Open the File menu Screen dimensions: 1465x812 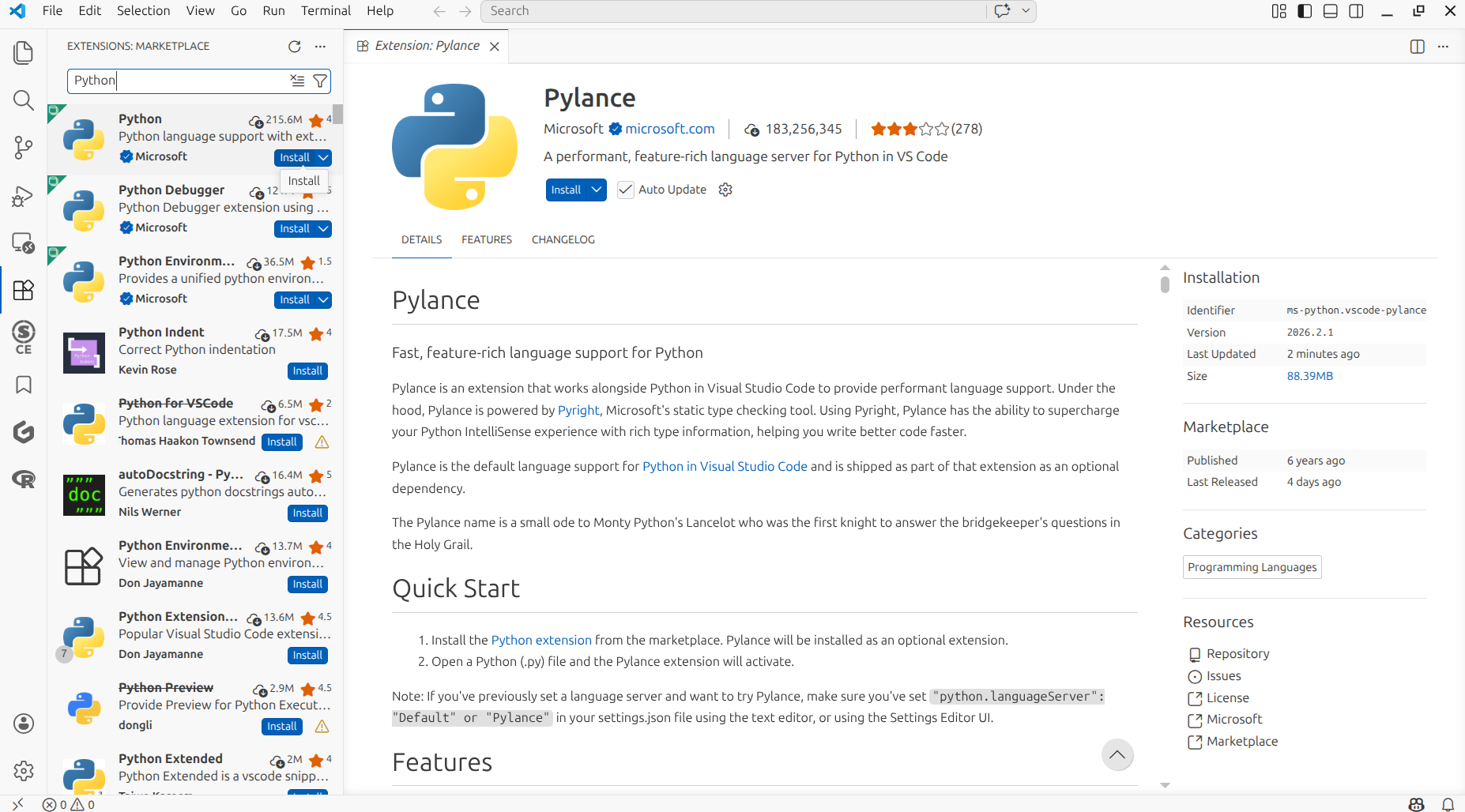point(52,11)
